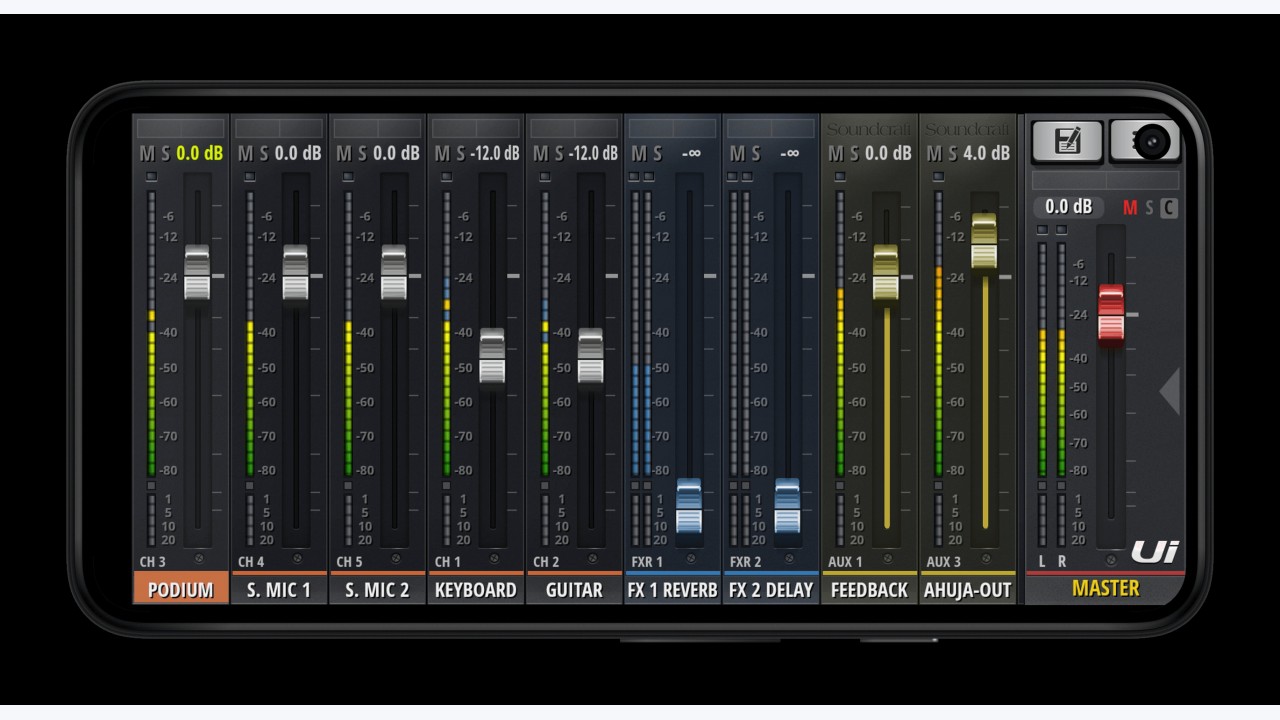
Task: Click the AHUJA-OUT 4.0 dB readout
Action: pyautogui.click(x=986, y=154)
